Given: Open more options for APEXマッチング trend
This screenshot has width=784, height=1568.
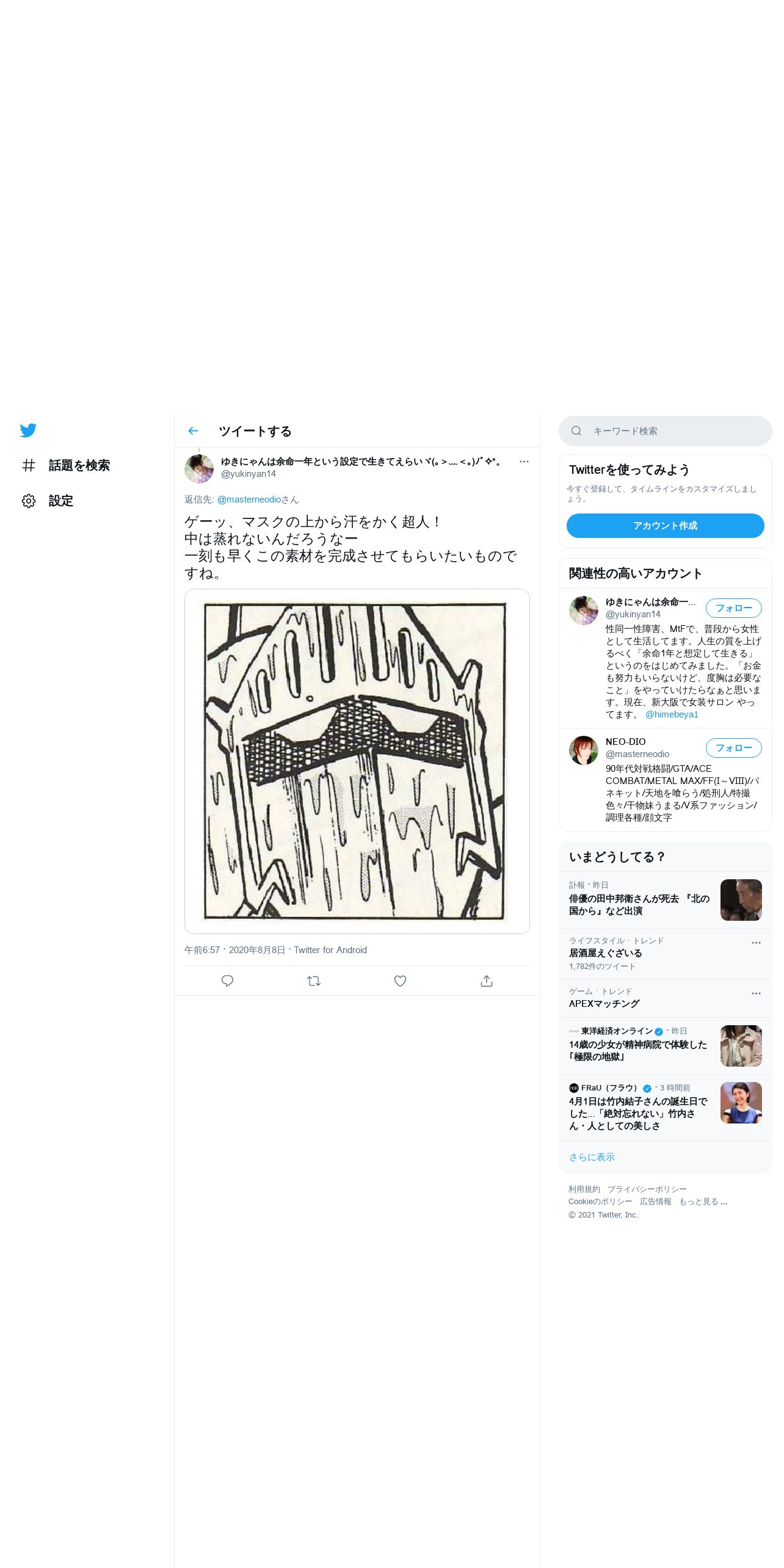Looking at the screenshot, I should pyautogui.click(x=756, y=993).
